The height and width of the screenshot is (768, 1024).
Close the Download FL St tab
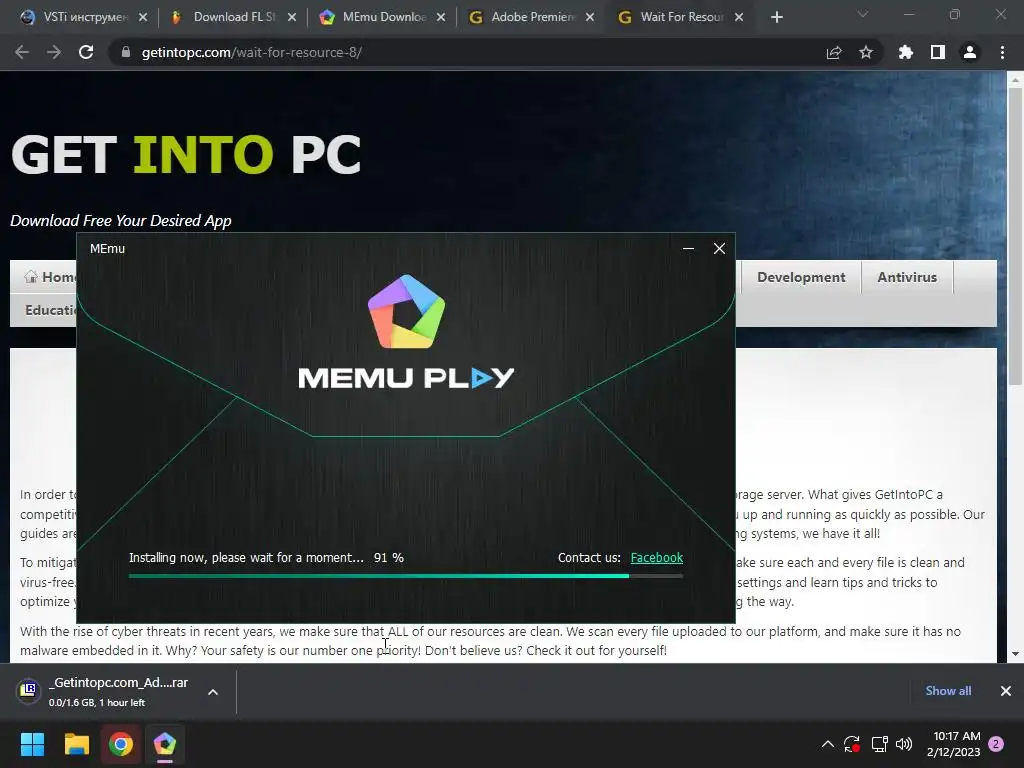292,17
